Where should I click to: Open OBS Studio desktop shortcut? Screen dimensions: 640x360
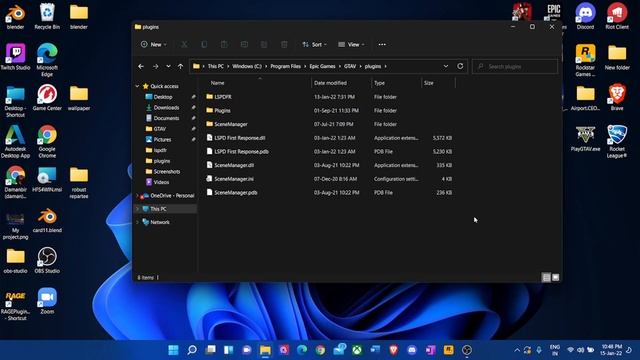pyautogui.click(x=47, y=260)
